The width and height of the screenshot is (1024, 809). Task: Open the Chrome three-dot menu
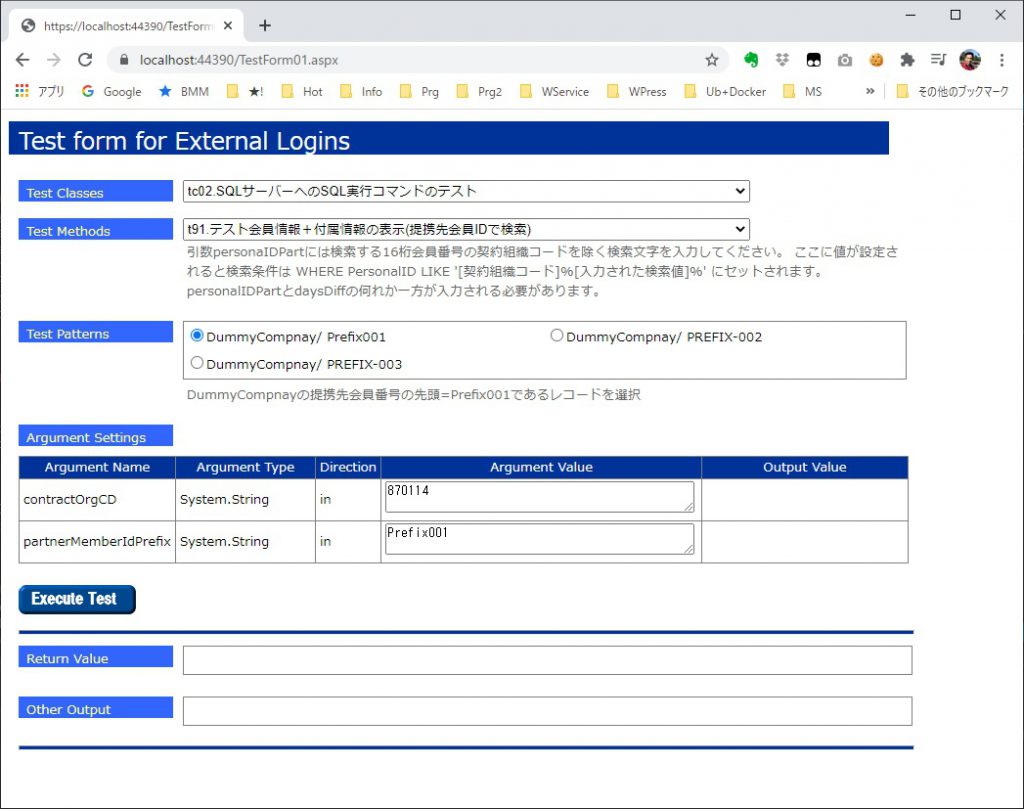click(x=1002, y=60)
